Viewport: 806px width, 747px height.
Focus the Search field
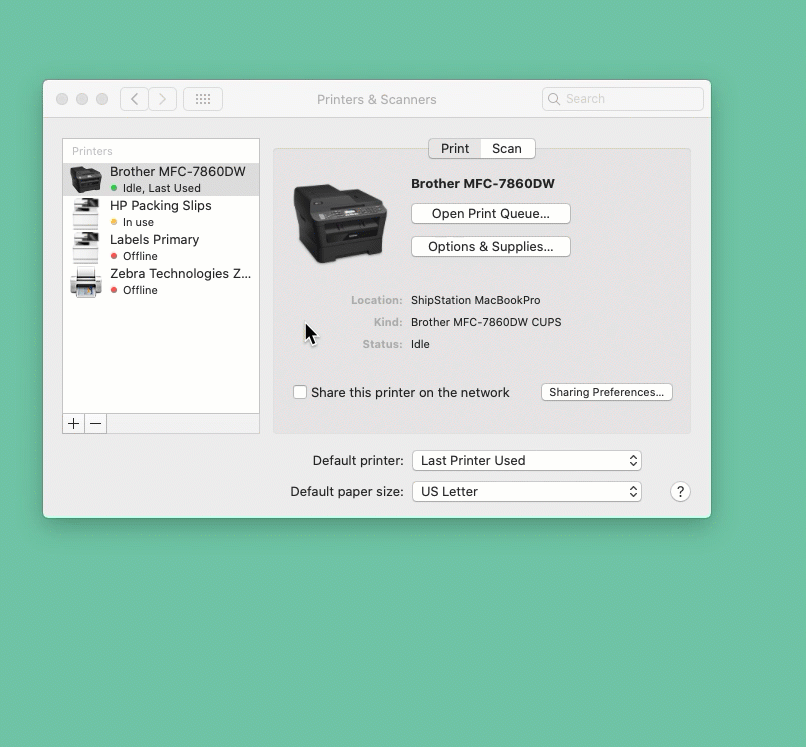point(622,99)
